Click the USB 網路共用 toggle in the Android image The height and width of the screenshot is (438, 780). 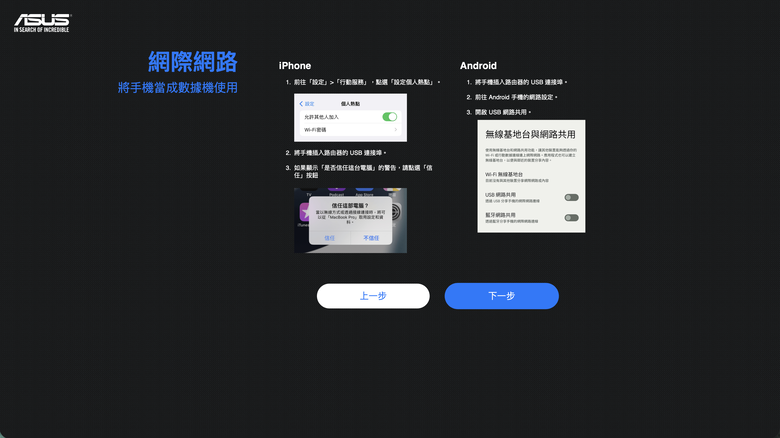(572, 198)
